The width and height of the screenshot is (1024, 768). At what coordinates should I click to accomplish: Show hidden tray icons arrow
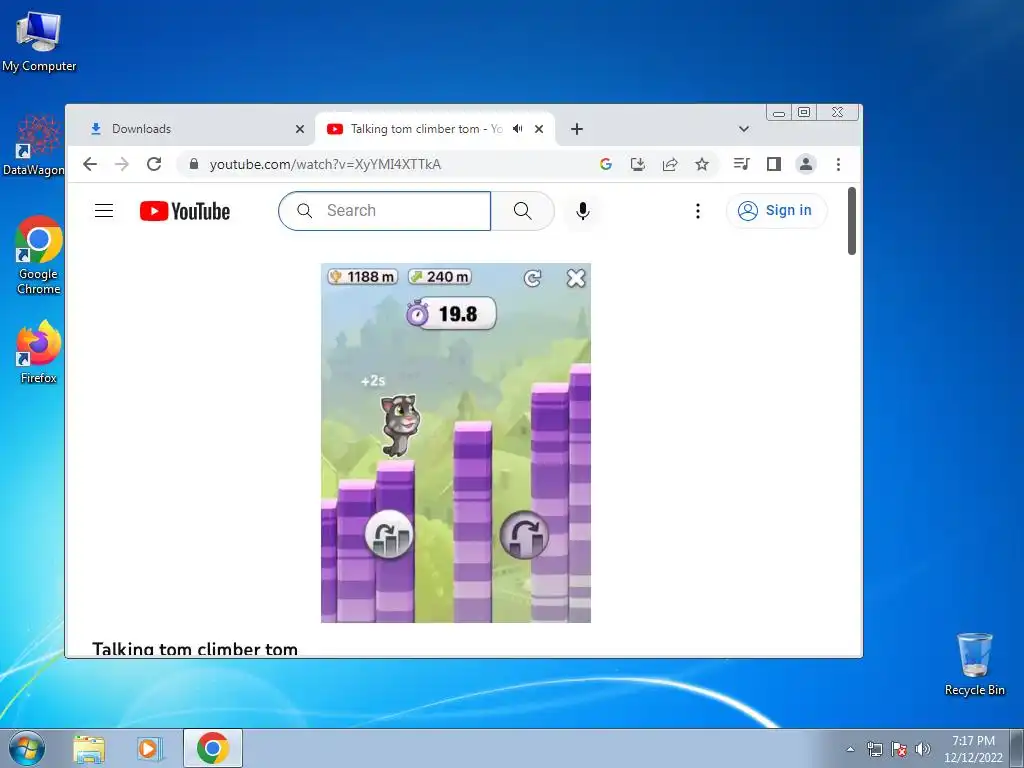(850, 749)
